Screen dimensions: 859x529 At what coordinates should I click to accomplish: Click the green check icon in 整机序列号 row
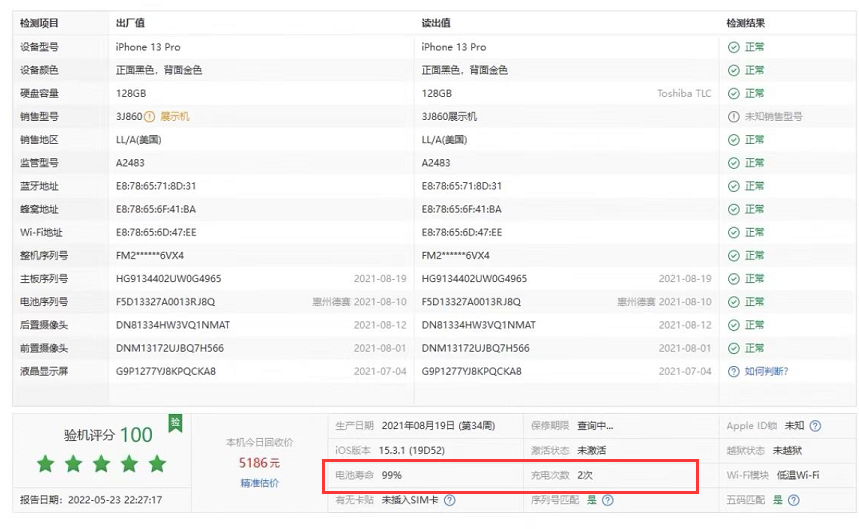click(734, 256)
